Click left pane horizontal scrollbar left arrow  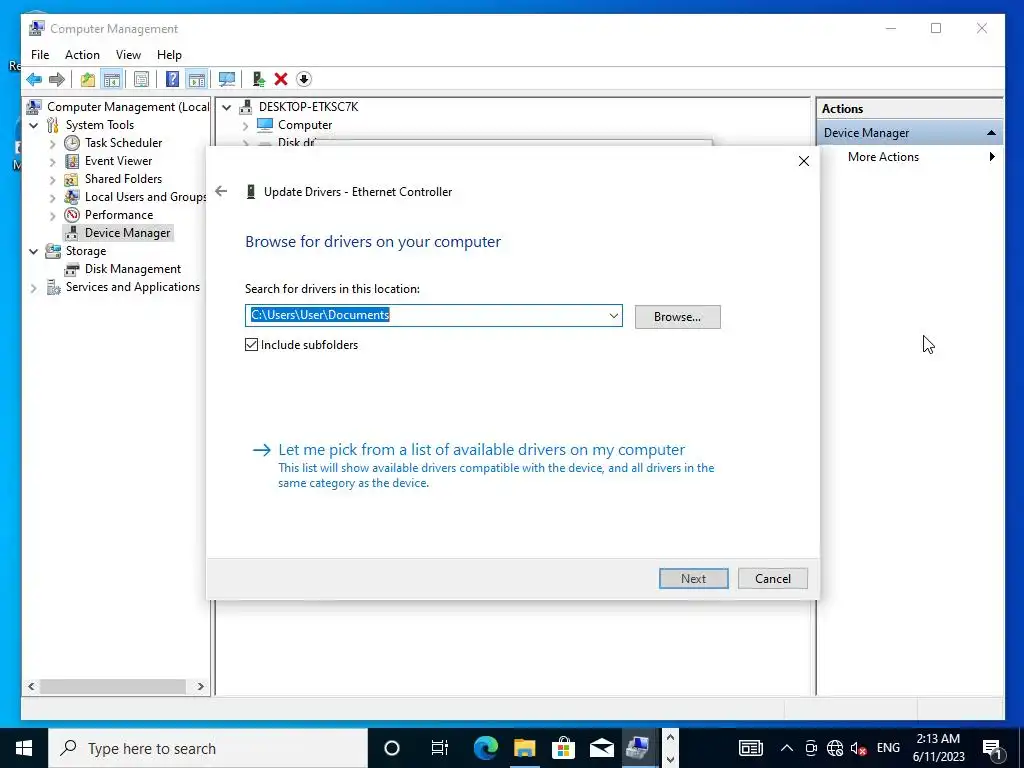pyautogui.click(x=31, y=686)
